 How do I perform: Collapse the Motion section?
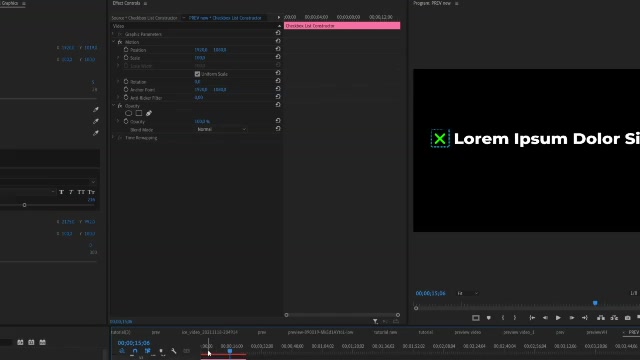click(113, 42)
